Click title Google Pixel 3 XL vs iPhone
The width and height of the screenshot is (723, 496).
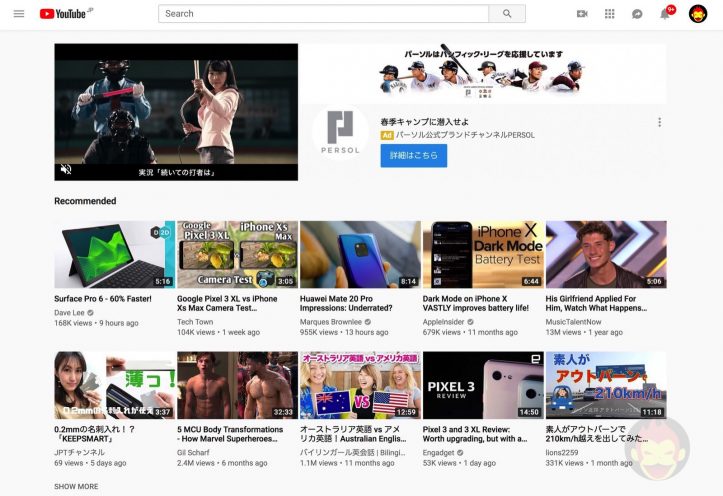click(x=227, y=303)
